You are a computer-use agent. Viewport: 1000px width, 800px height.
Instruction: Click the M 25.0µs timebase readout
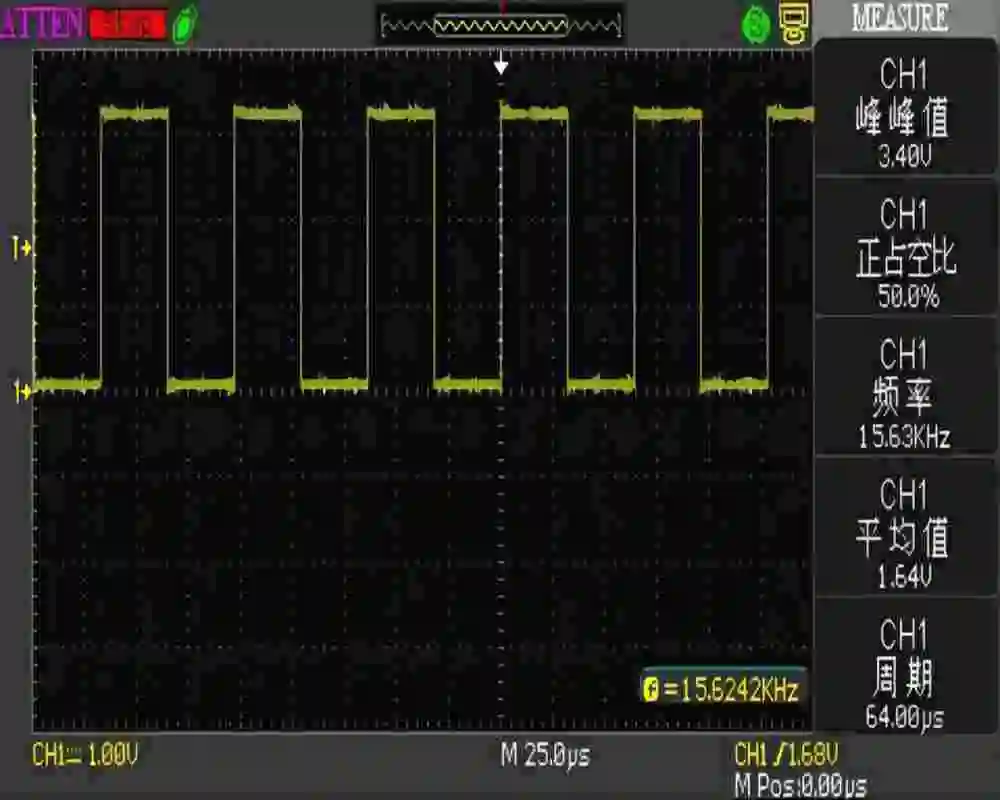coord(545,756)
